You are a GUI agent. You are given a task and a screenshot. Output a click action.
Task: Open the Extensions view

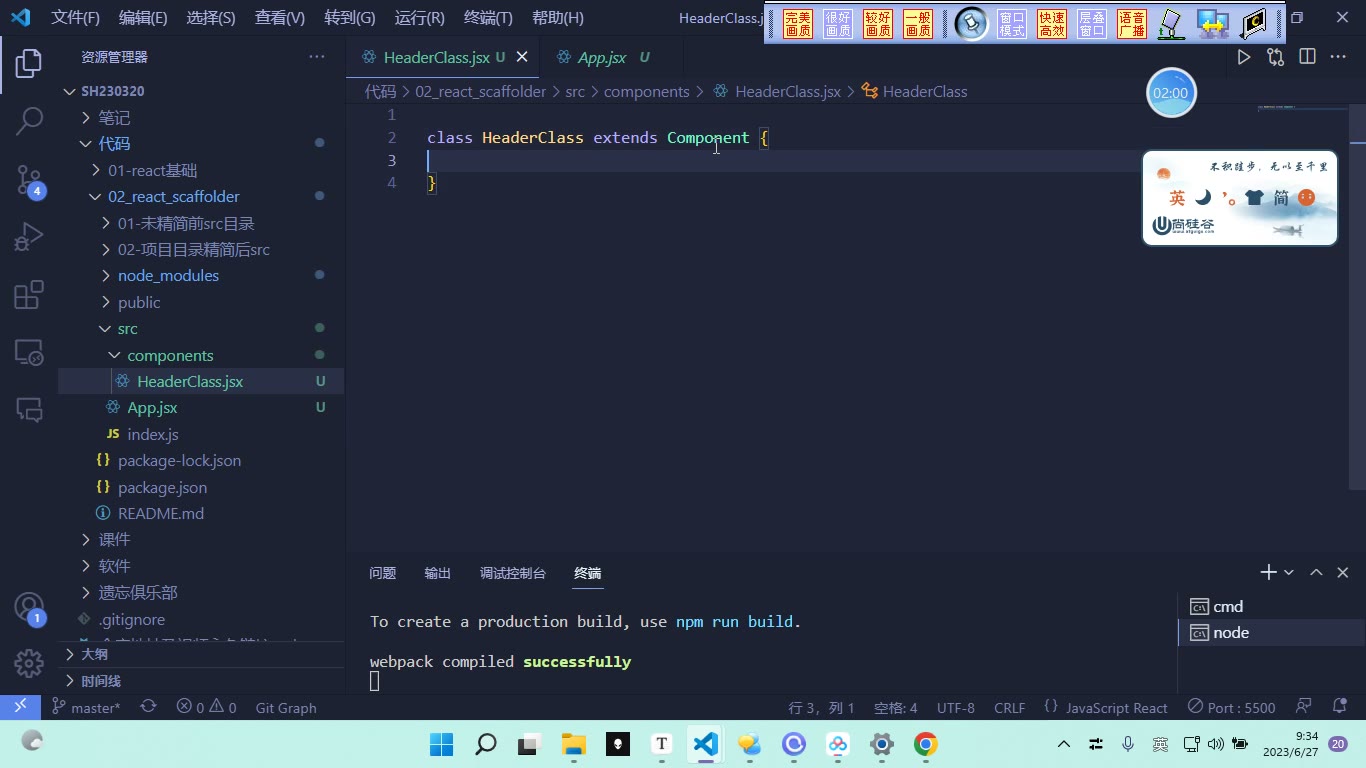tap(29, 295)
